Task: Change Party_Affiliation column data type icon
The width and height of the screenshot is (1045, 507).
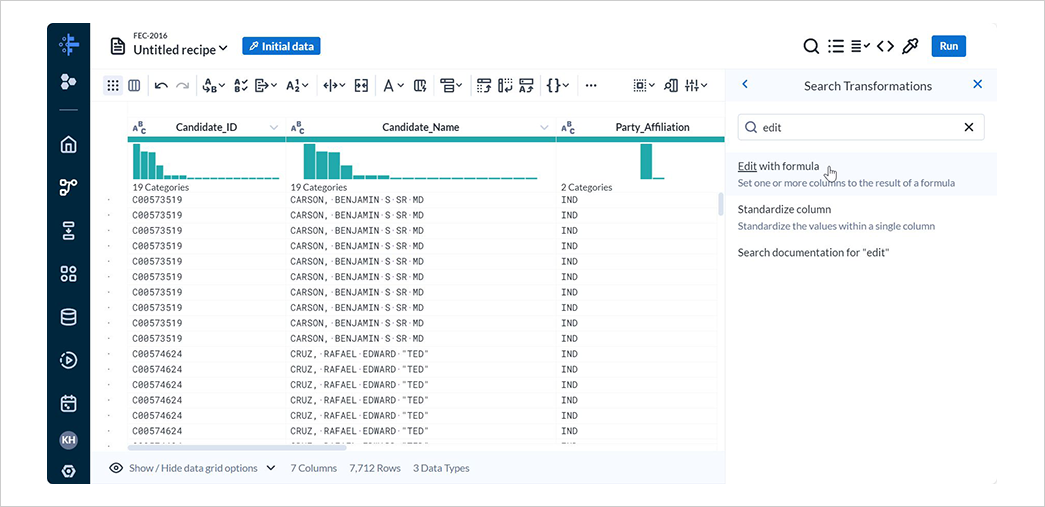Action: 568,127
